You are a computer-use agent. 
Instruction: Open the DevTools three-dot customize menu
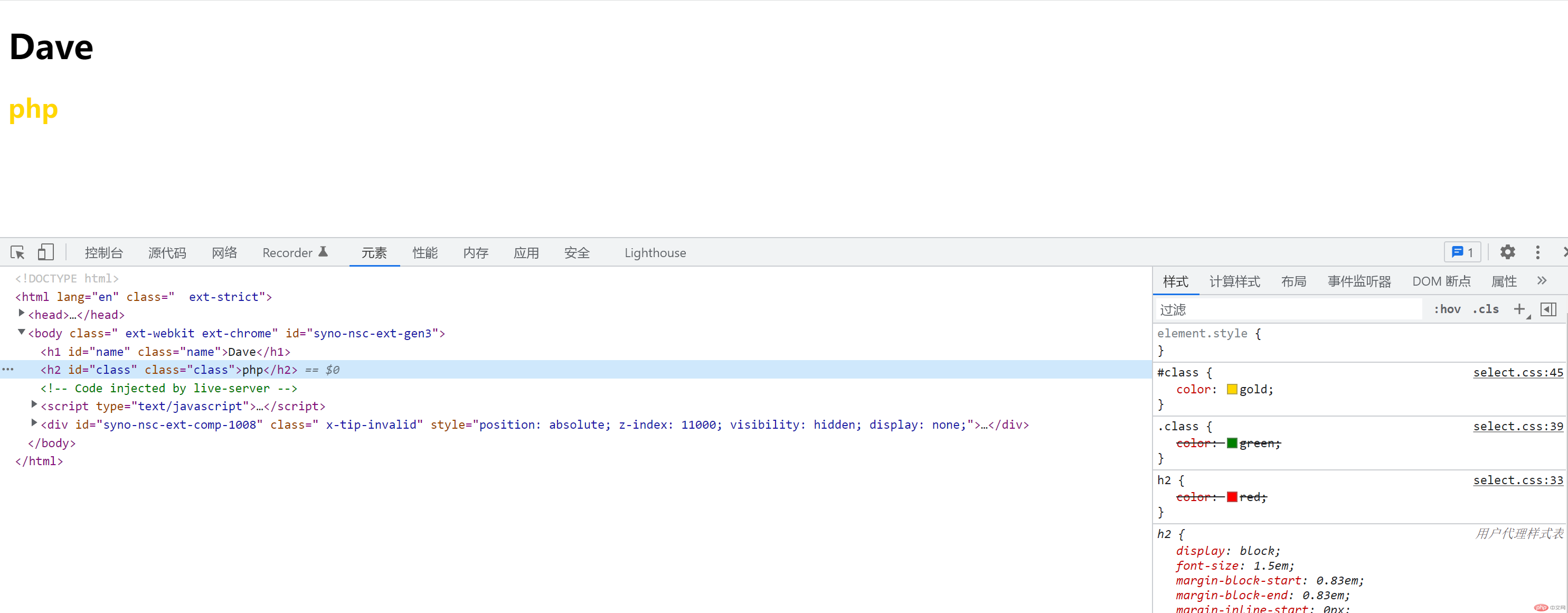click(x=1537, y=252)
